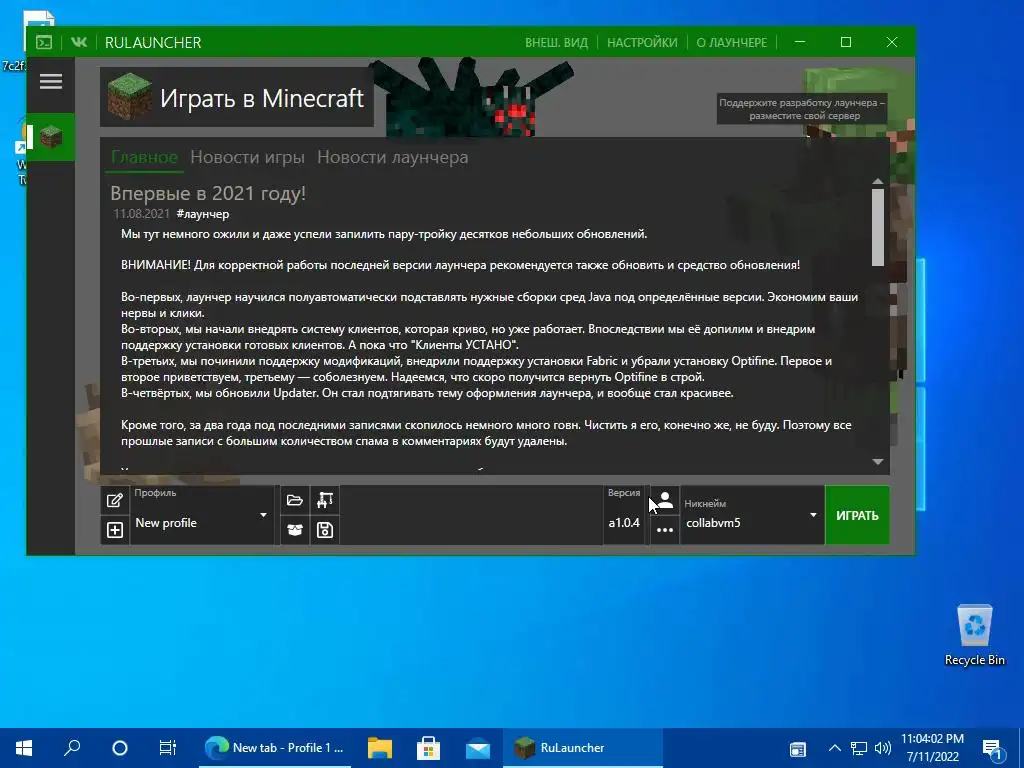Viewport: 1024px width, 768px height.
Task: Open Task View on taskbar
Action: click(x=167, y=748)
